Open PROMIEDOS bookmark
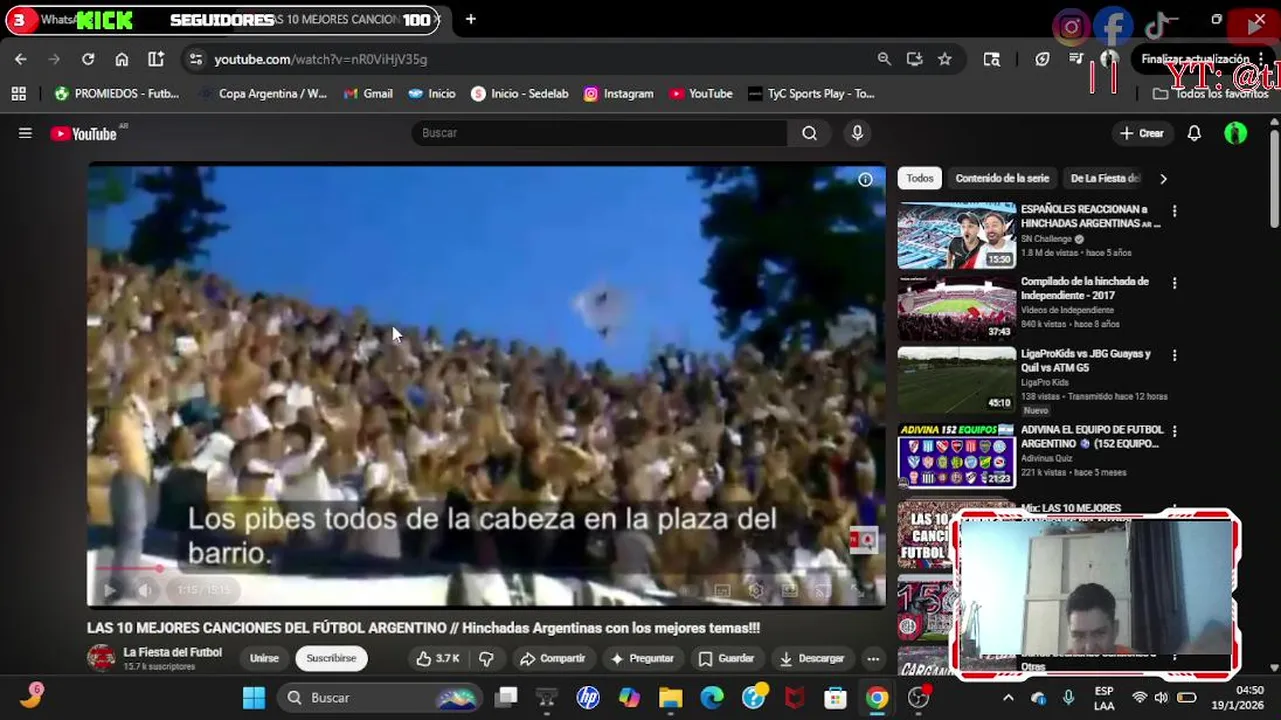The height and width of the screenshot is (720, 1281). click(x=117, y=93)
